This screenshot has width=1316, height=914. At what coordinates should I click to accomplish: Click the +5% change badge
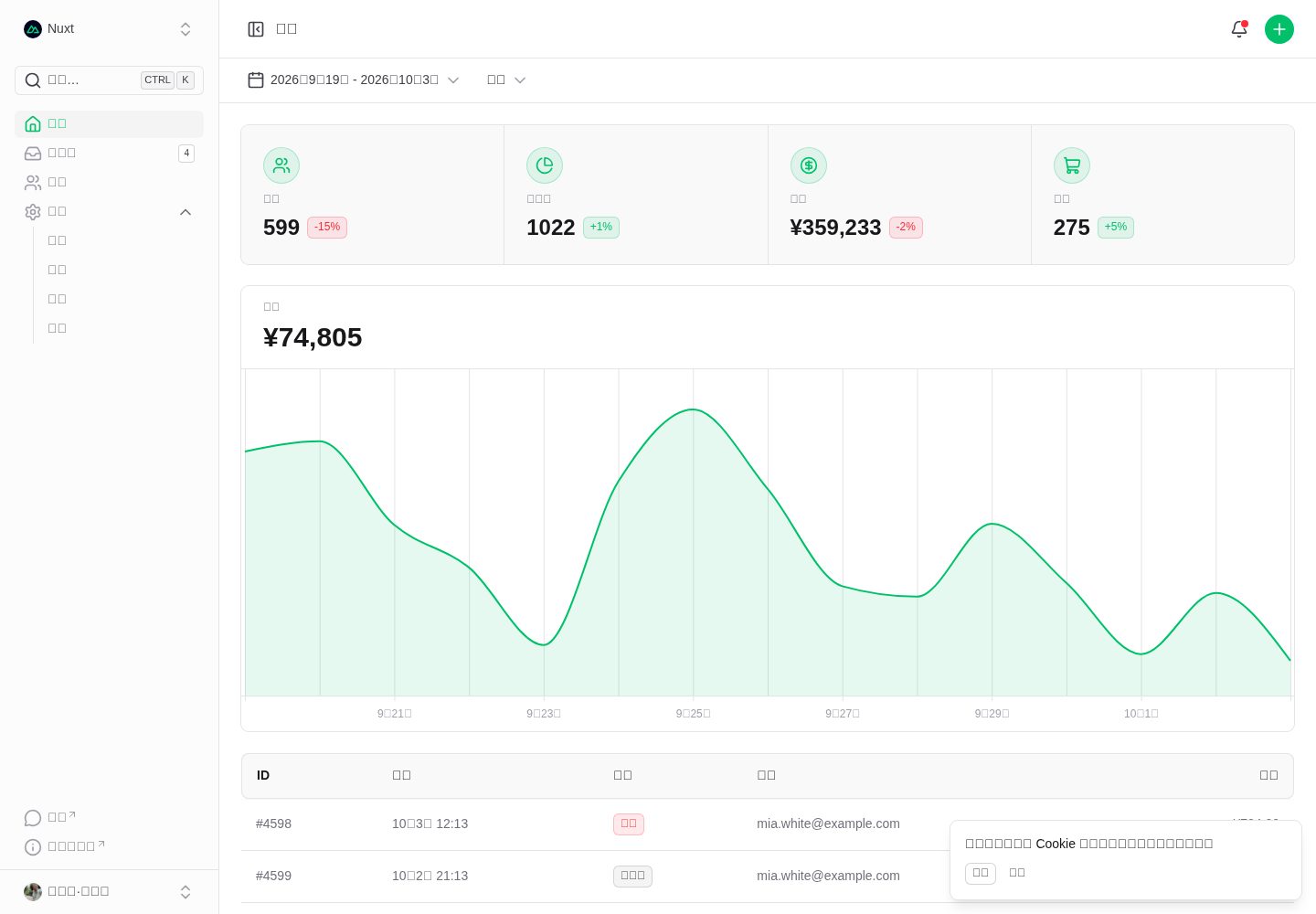pyautogui.click(x=1116, y=228)
